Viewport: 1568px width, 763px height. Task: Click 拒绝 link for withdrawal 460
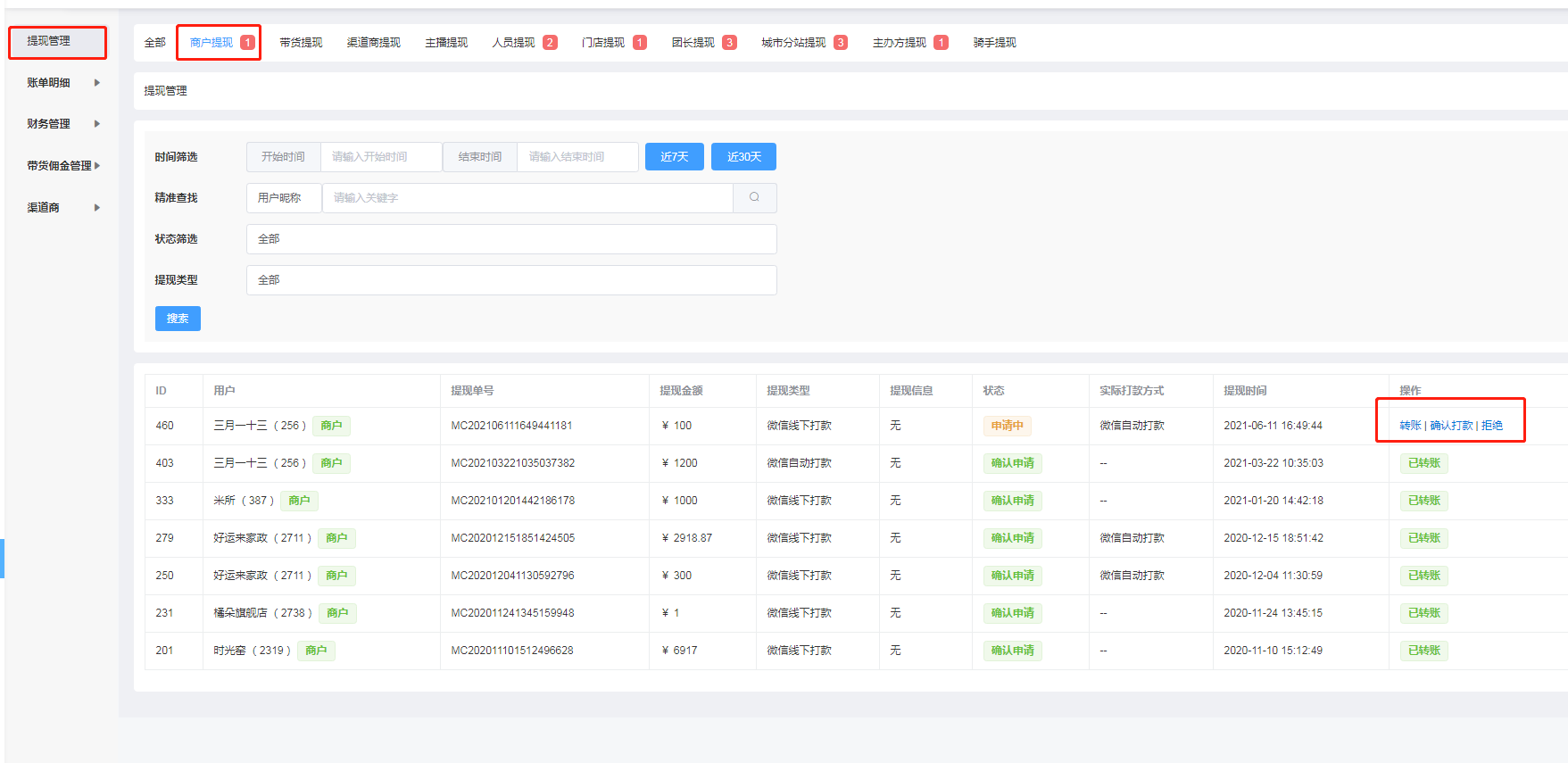(x=1492, y=426)
